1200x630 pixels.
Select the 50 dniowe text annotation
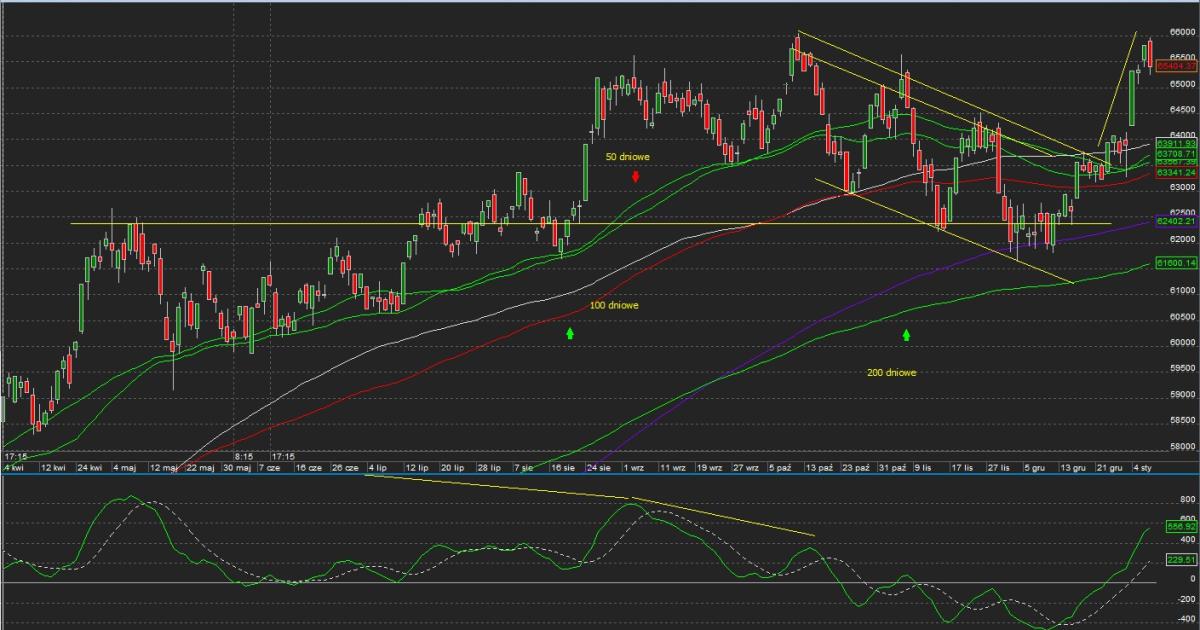click(628, 157)
